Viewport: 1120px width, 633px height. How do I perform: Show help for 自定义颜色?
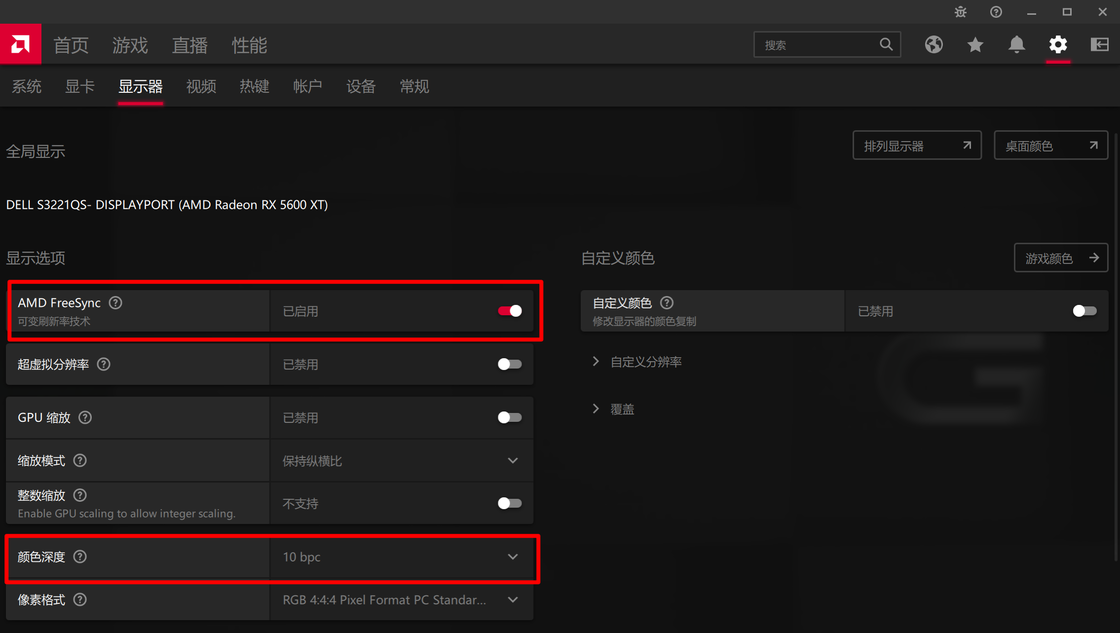click(x=666, y=303)
